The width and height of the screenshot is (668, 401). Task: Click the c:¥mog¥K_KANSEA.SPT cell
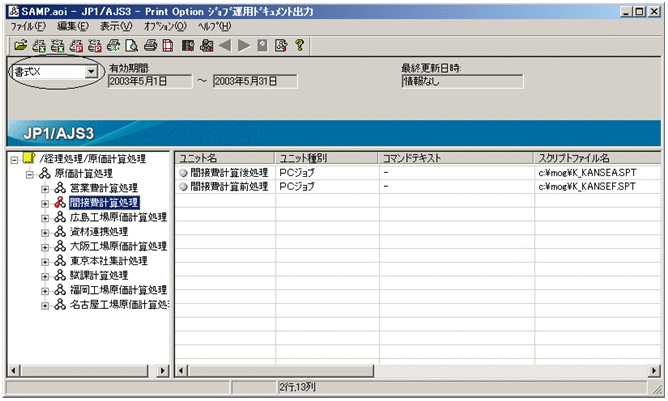(x=587, y=173)
